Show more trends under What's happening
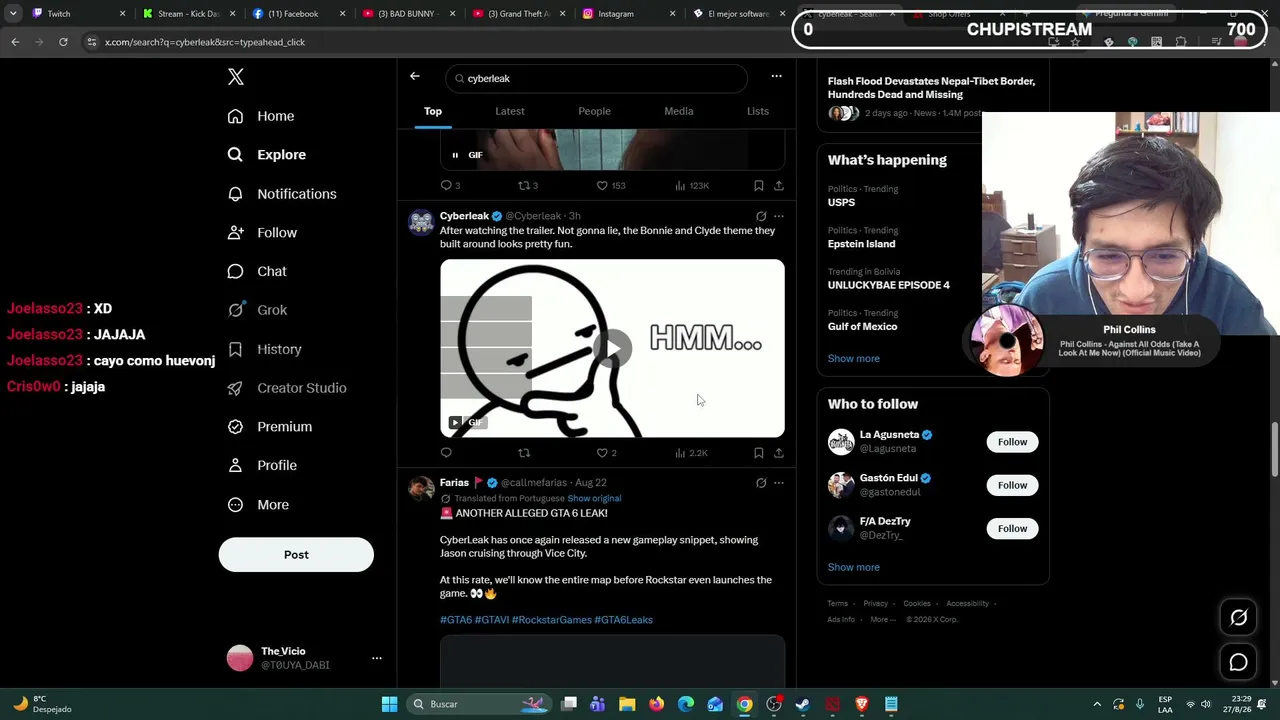This screenshot has height=720, width=1280. [x=854, y=359]
